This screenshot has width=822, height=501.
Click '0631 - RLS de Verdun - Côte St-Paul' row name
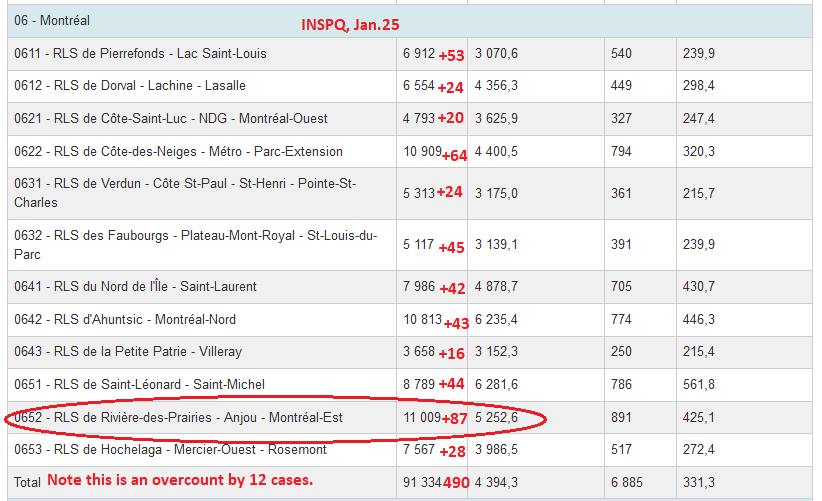click(x=185, y=193)
